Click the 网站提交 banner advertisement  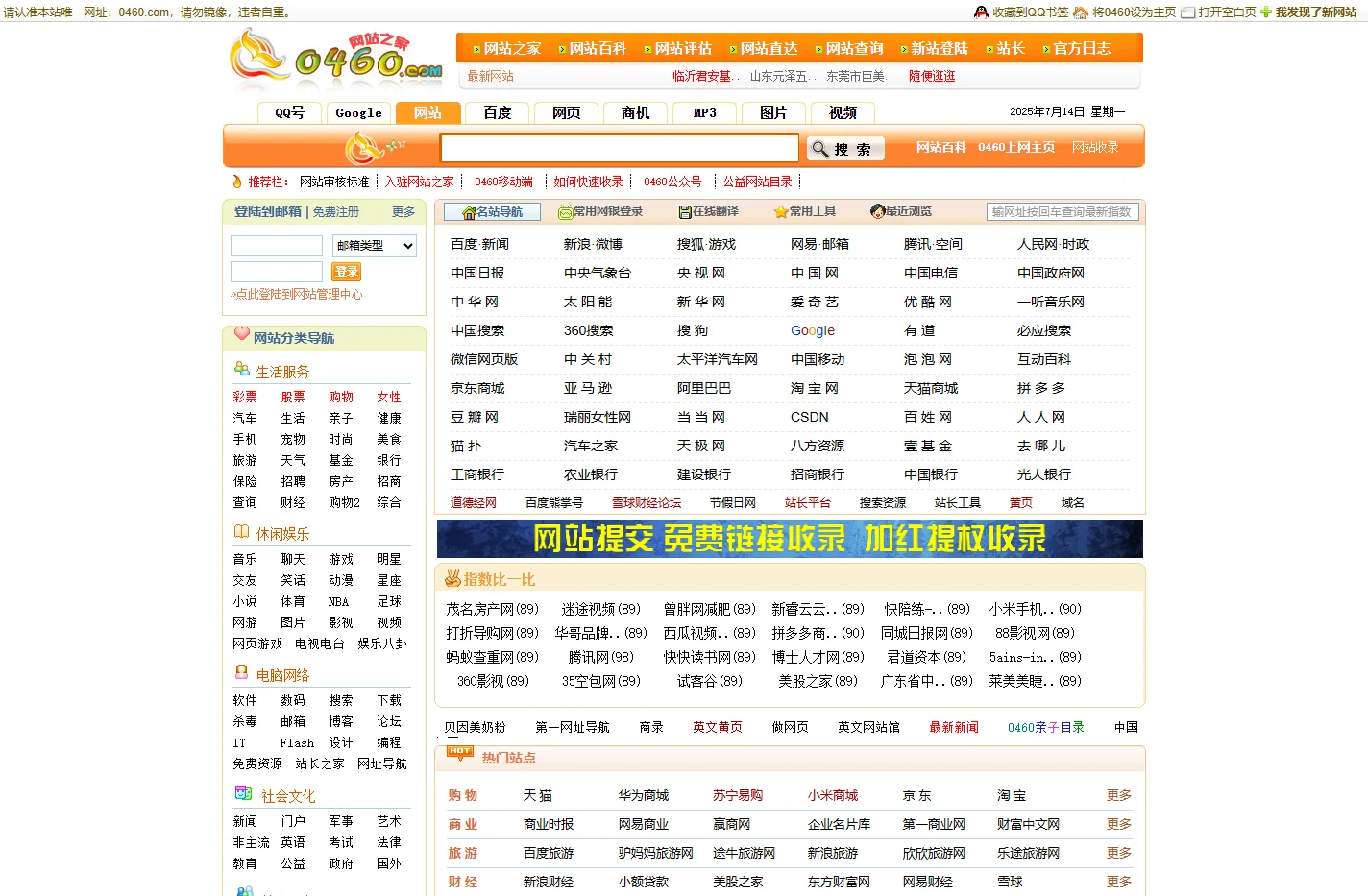(x=790, y=539)
